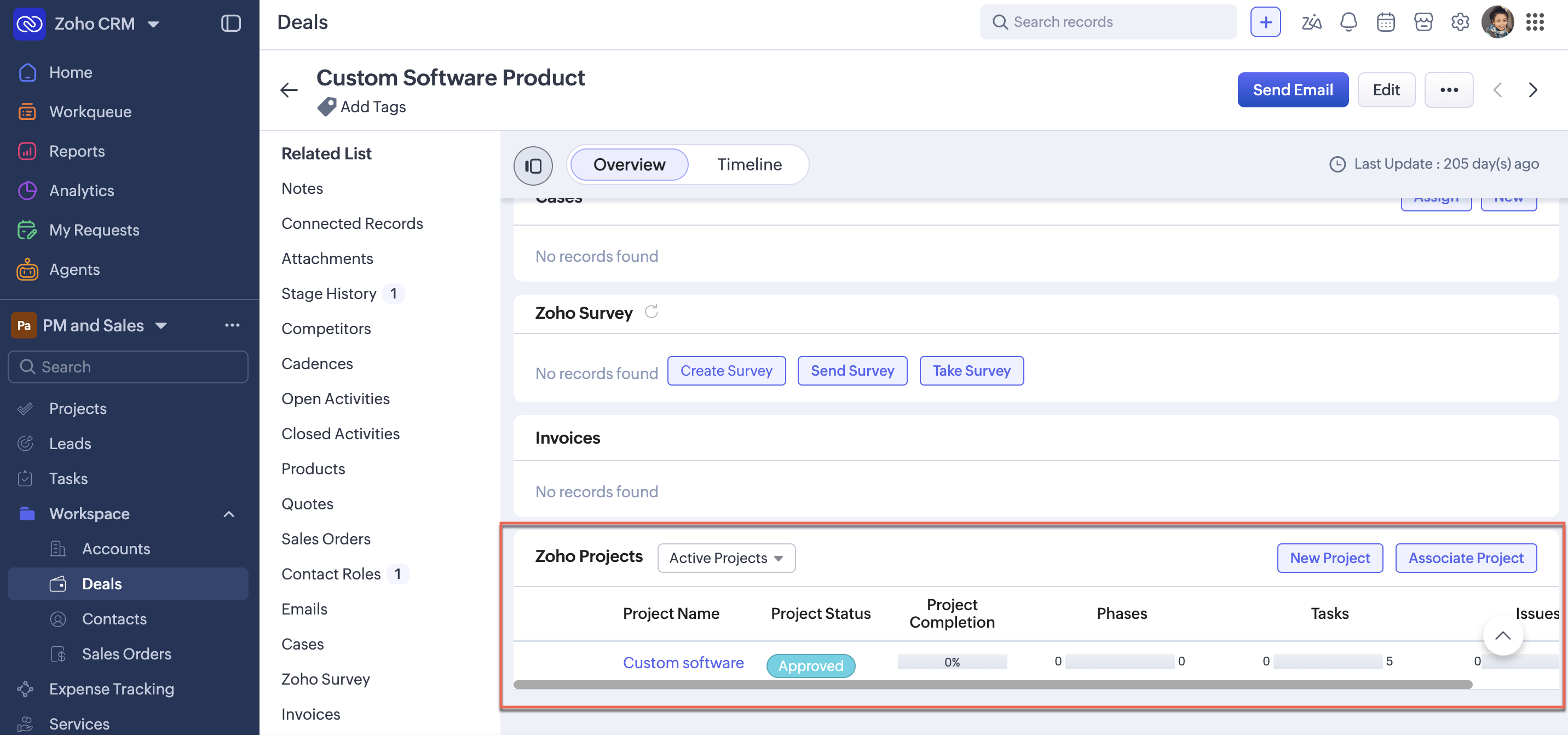The image size is (1568, 735).
Task: Click the Send Survey button
Action: (852, 371)
